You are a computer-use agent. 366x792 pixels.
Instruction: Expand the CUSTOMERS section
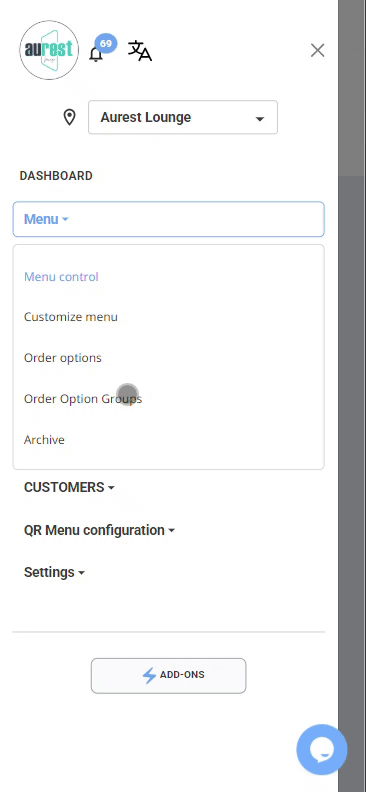tap(69, 487)
